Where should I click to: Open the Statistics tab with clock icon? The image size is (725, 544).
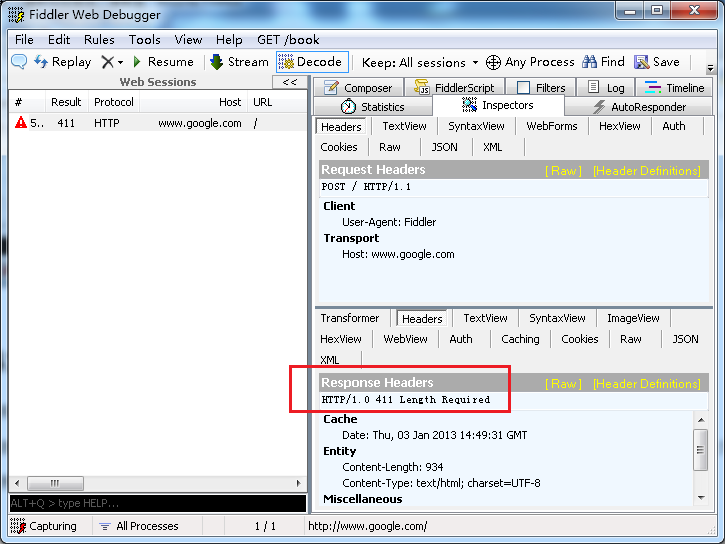pyautogui.click(x=348, y=107)
